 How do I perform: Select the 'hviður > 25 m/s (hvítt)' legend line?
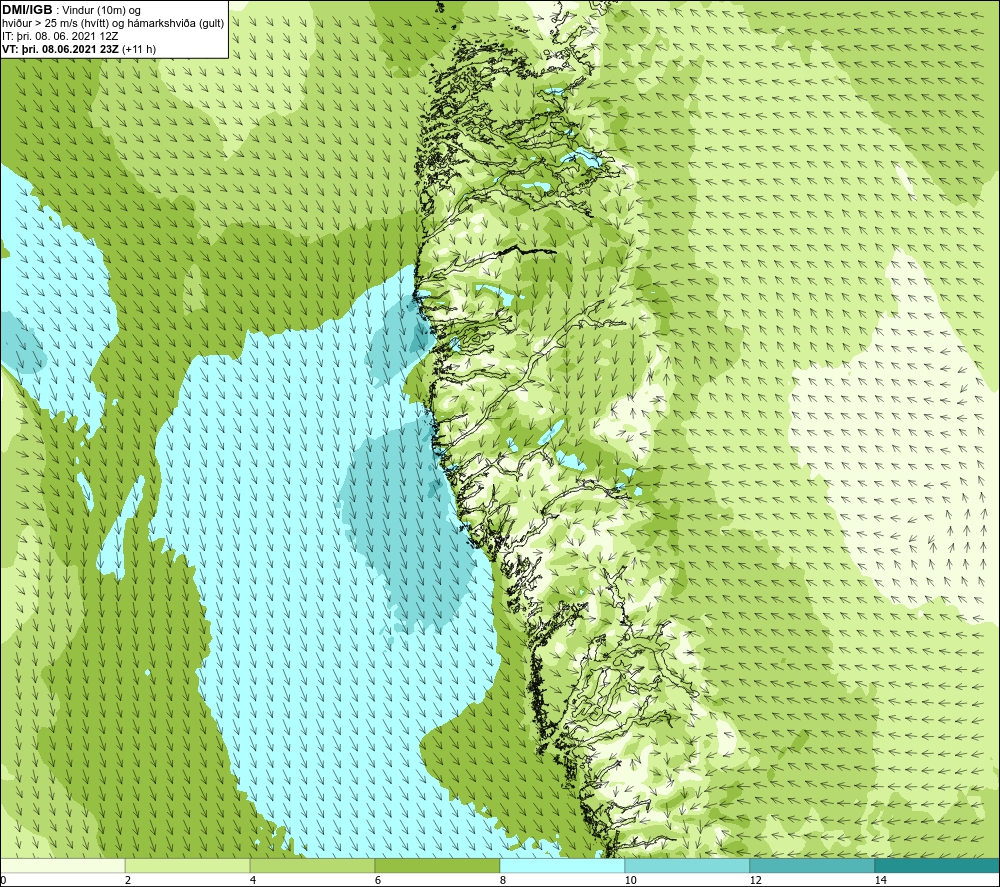pos(113,24)
